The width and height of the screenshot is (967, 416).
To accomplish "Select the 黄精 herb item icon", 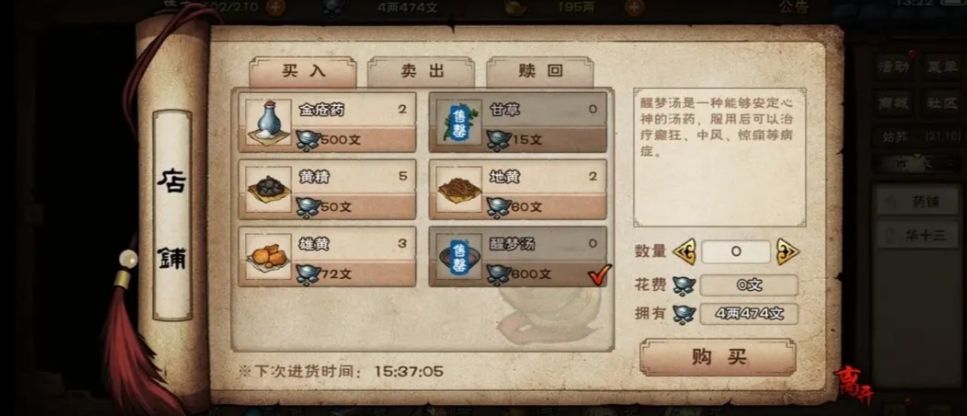I will tap(268, 189).
